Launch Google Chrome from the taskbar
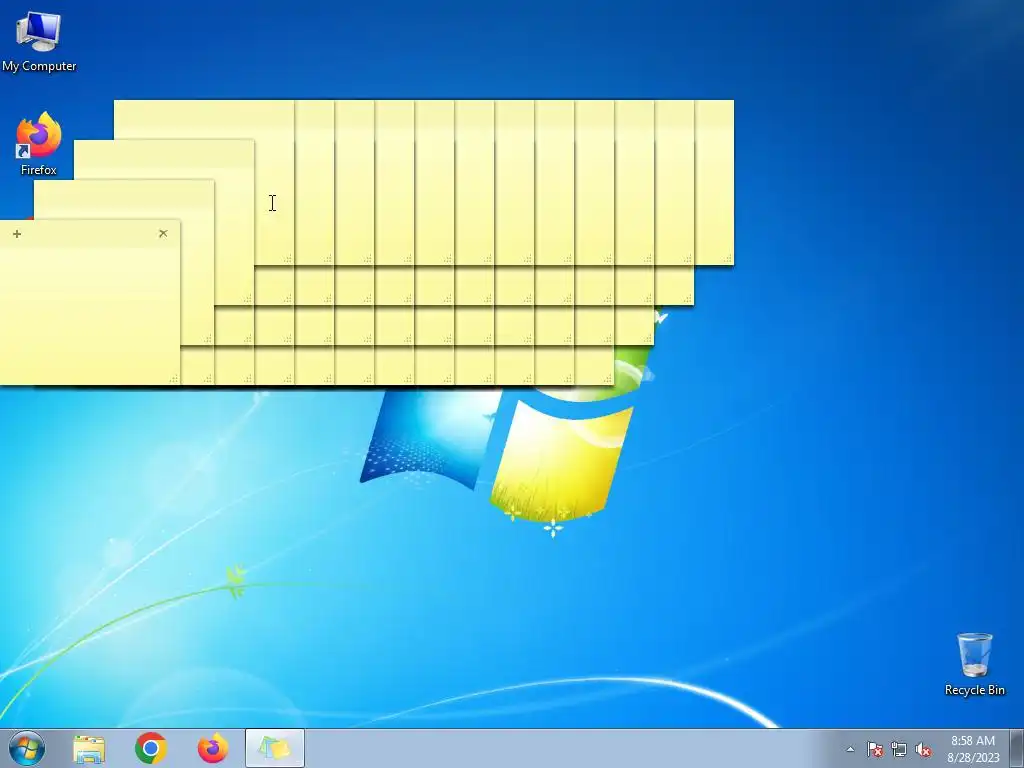Screen dimensions: 1024x768 pyautogui.click(x=151, y=748)
